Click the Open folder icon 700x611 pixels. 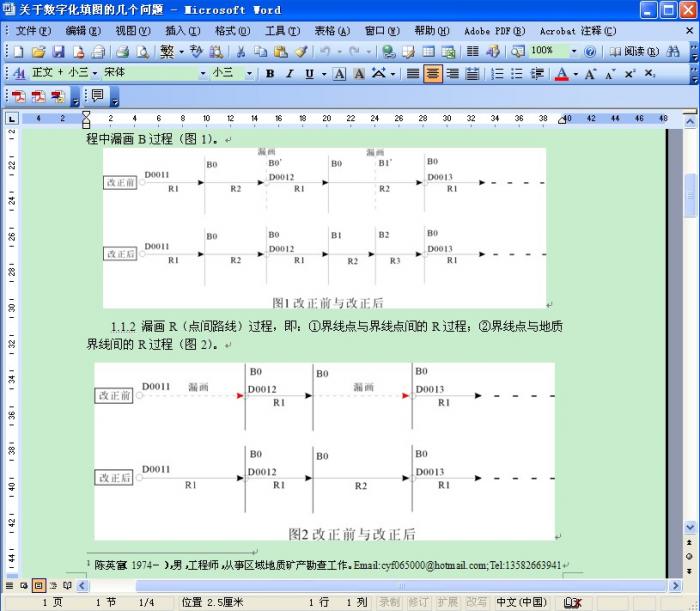(38, 51)
